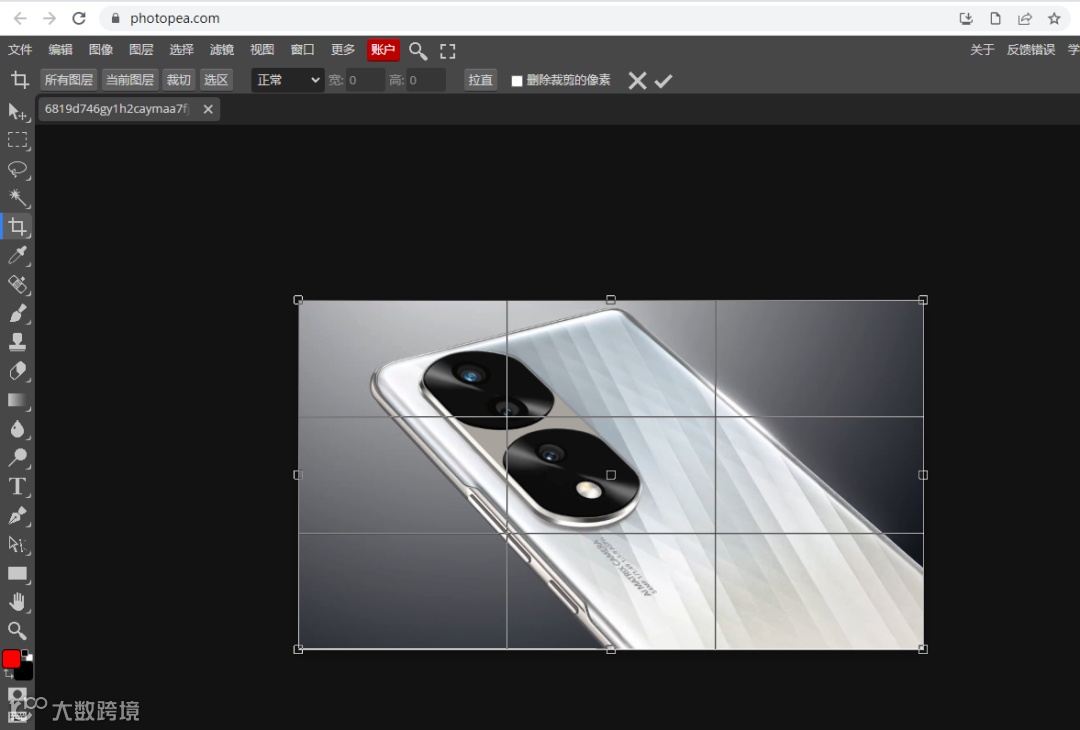Click the 裁切 button
Screen dimensions: 1080x730
point(178,80)
